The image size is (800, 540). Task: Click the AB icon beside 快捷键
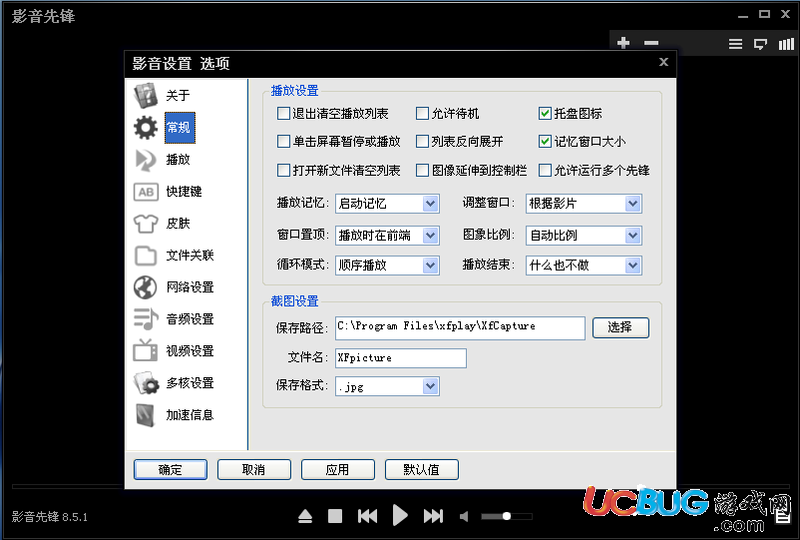click(145, 192)
